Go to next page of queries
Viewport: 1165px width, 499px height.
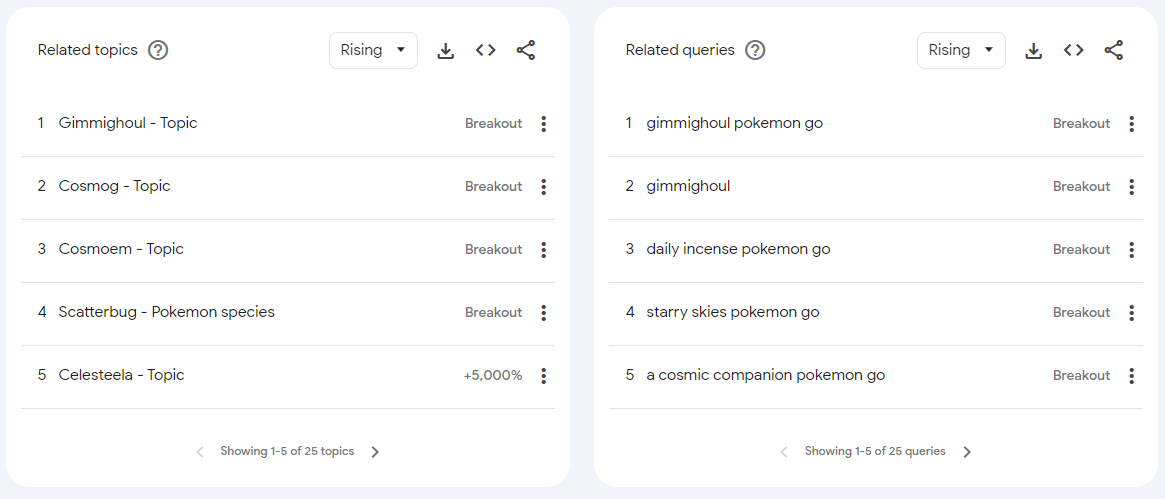(967, 452)
